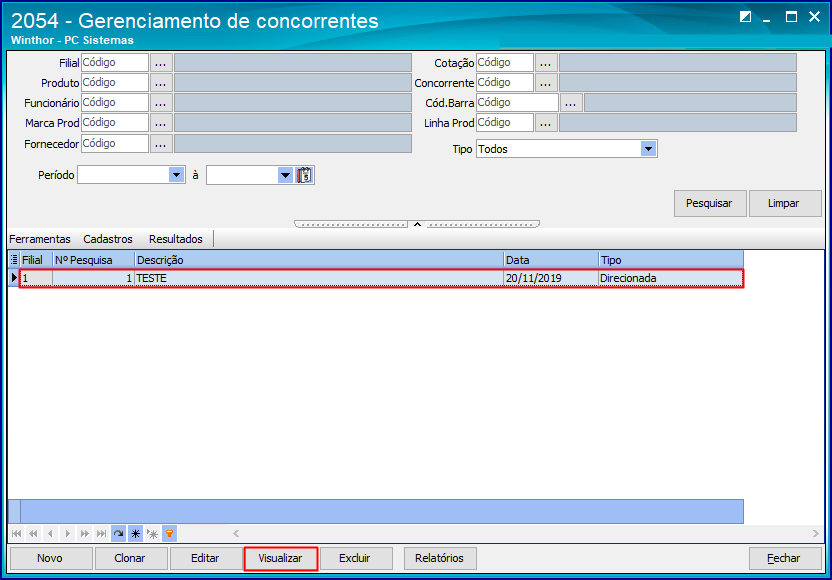Click horizontal scrollbar right arrow
This screenshot has height=580, width=832.
(816, 533)
